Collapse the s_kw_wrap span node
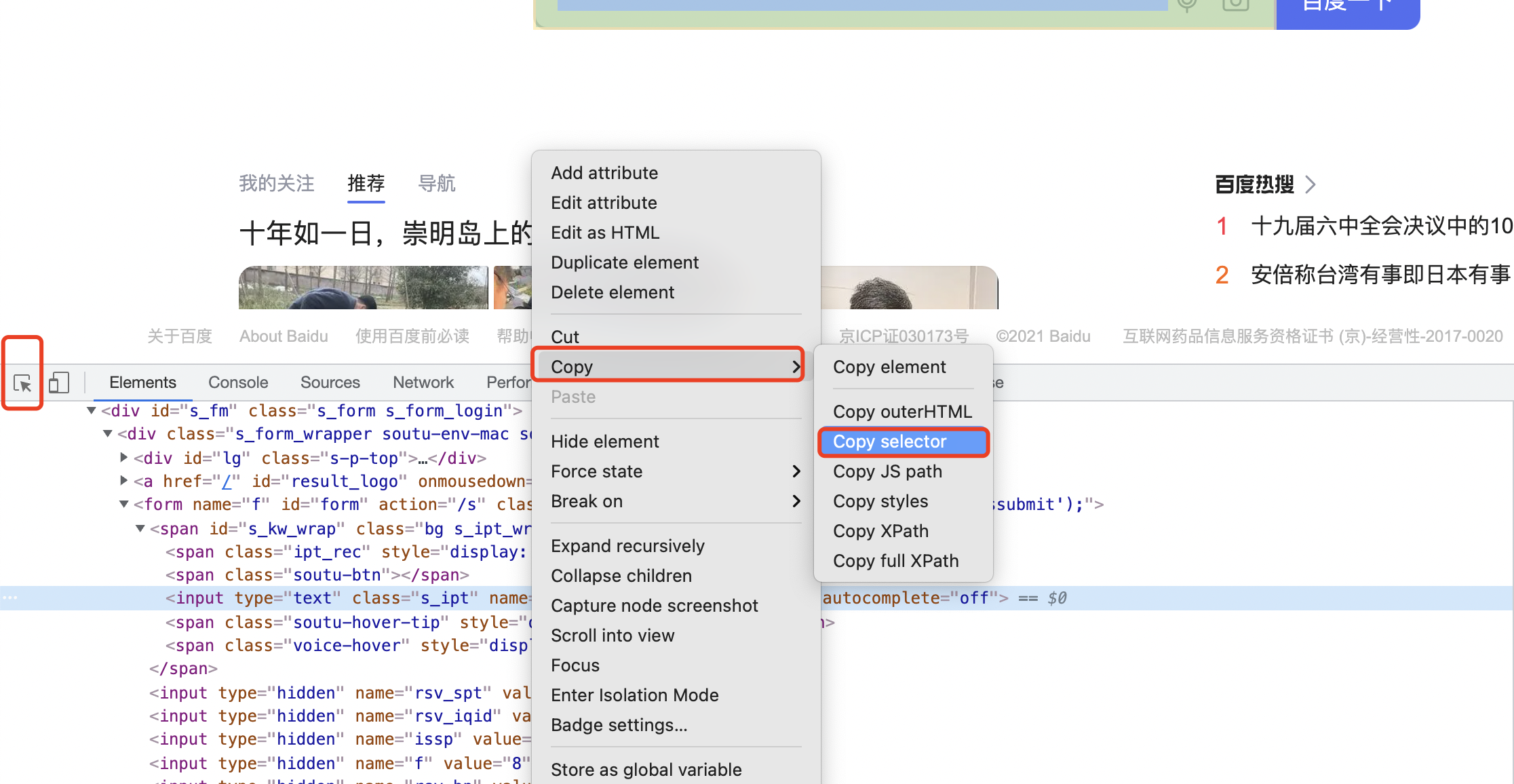Screen dimensions: 1514x784 [140, 528]
